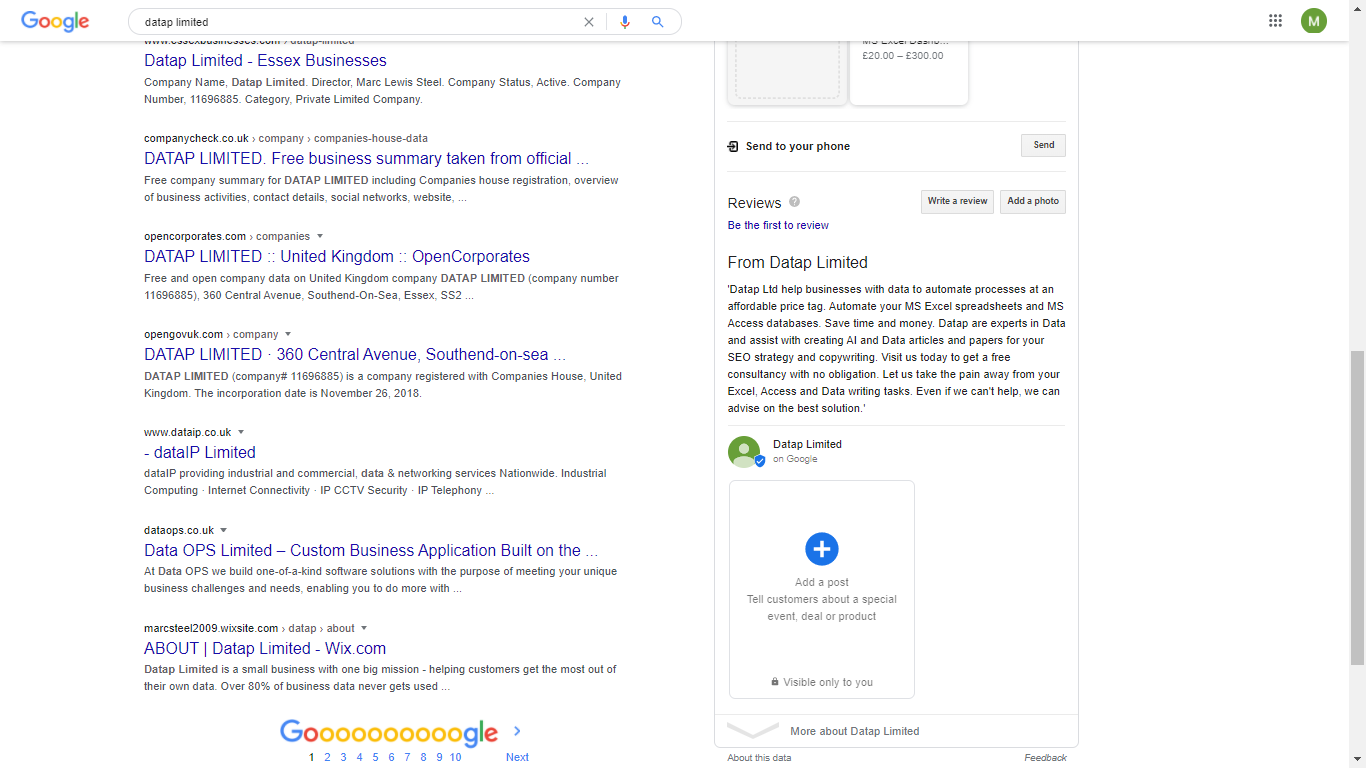1366x768 pixels.
Task: Open the Google apps grid icon
Action: point(1275,21)
